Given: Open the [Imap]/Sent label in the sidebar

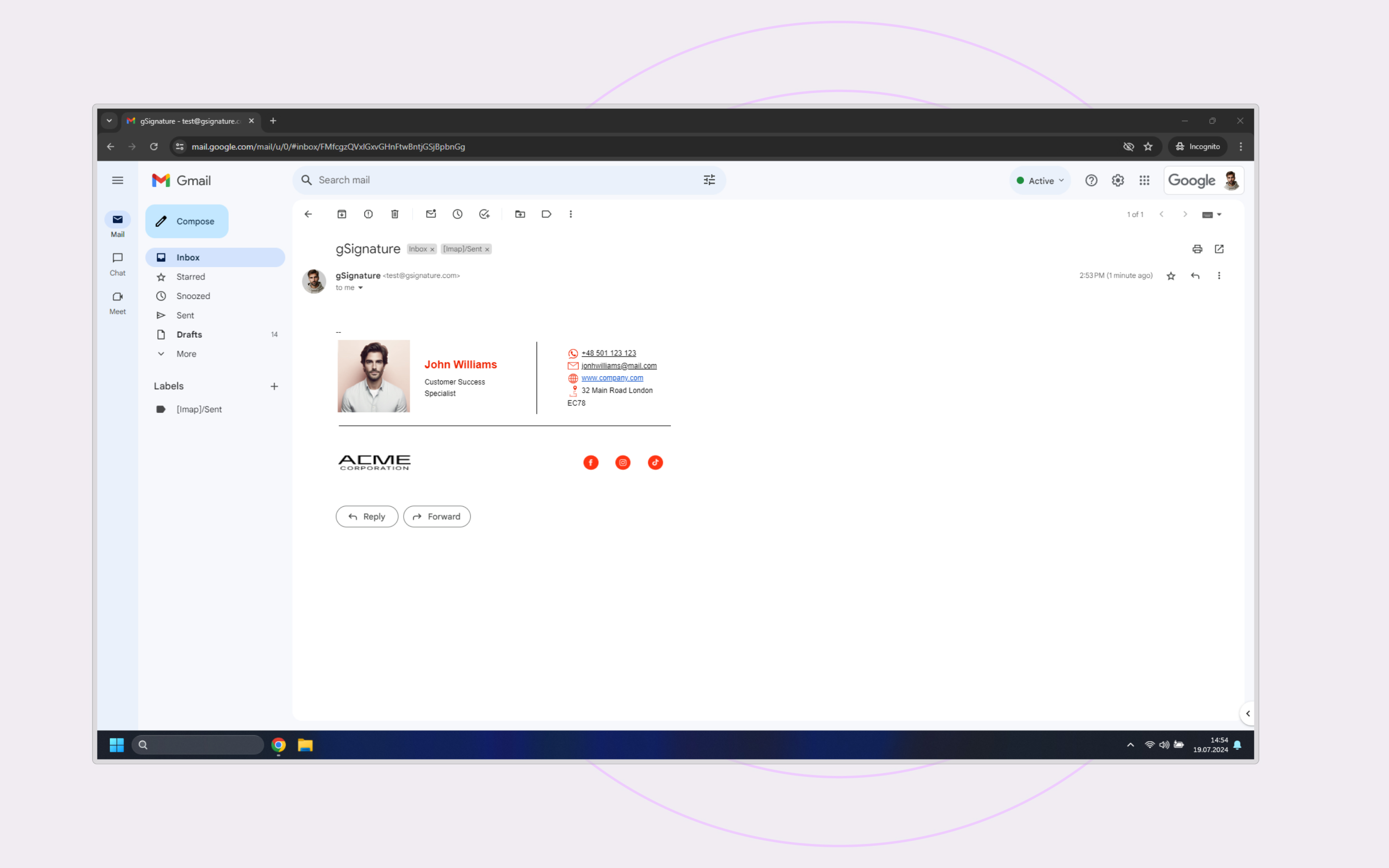Looking at the screenshot, I should pos(215,409).
